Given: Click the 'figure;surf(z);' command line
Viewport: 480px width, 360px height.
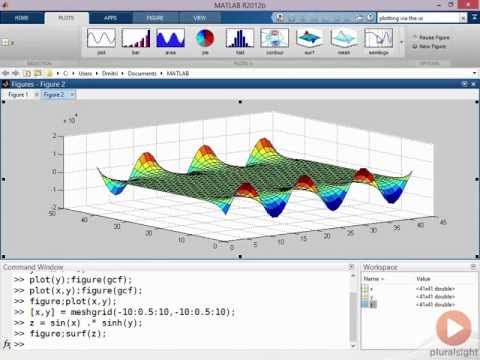Looking at the screenshot, I should (68, 334).
